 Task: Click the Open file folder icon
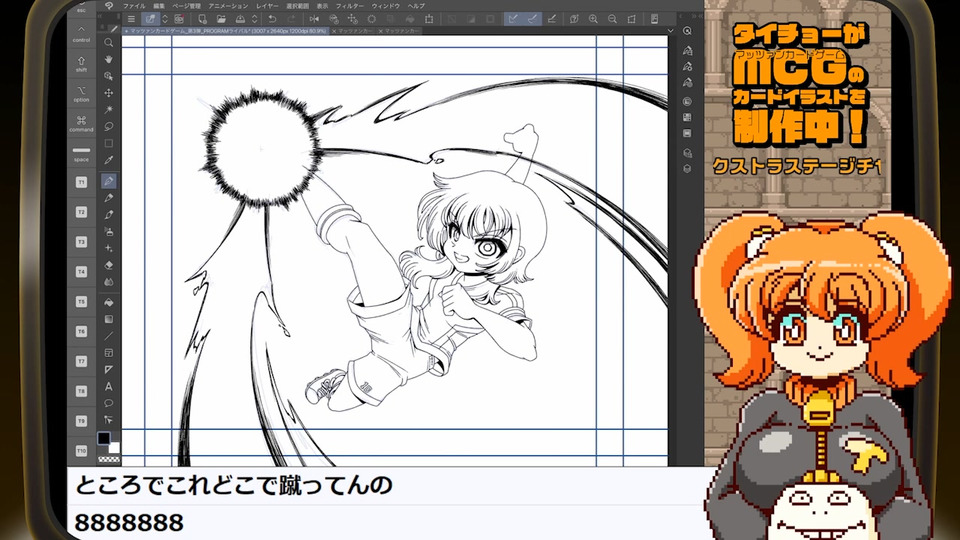[221, 19]
